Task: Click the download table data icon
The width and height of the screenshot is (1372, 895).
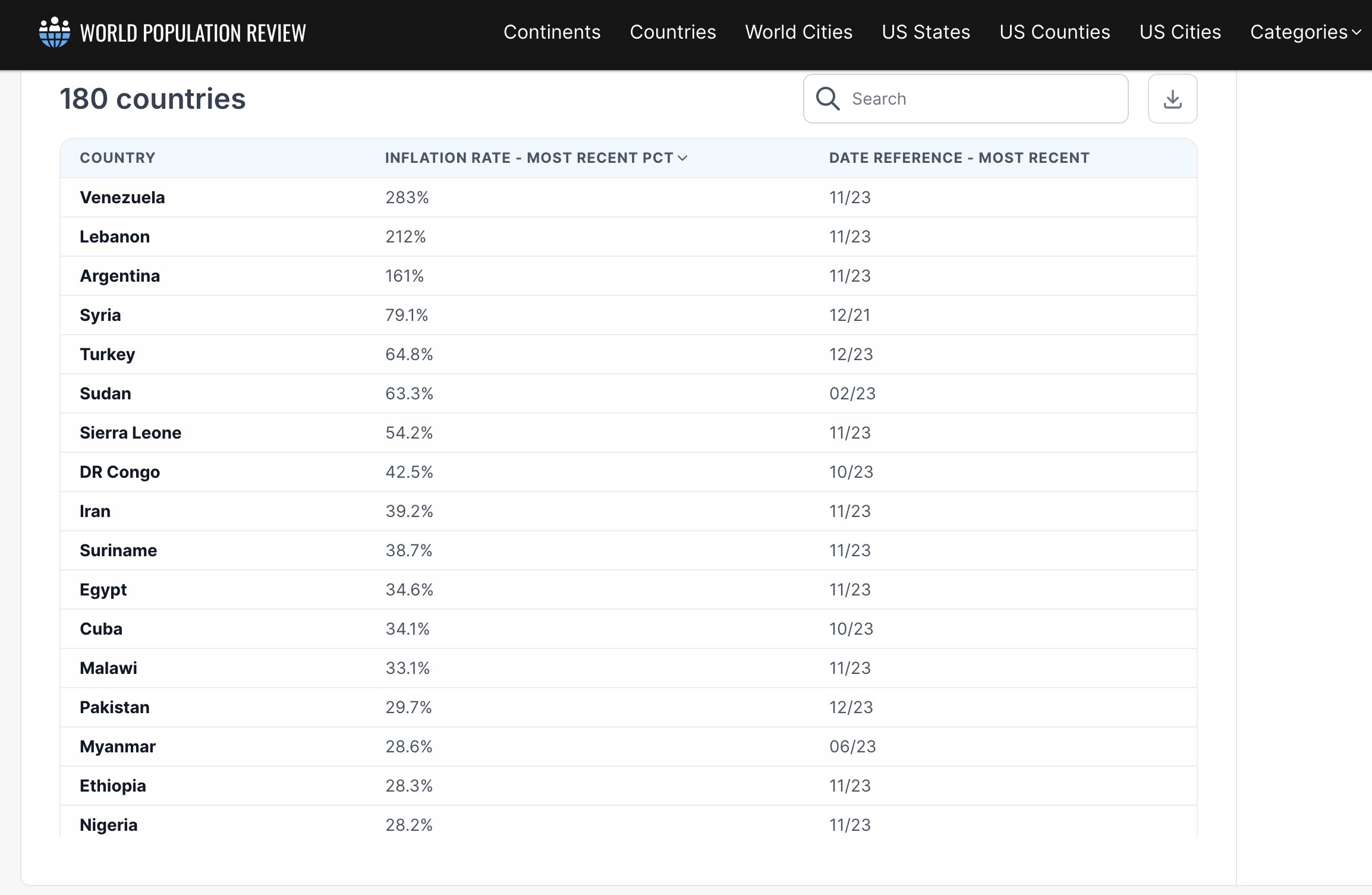Action: (x=1172, y=99)
